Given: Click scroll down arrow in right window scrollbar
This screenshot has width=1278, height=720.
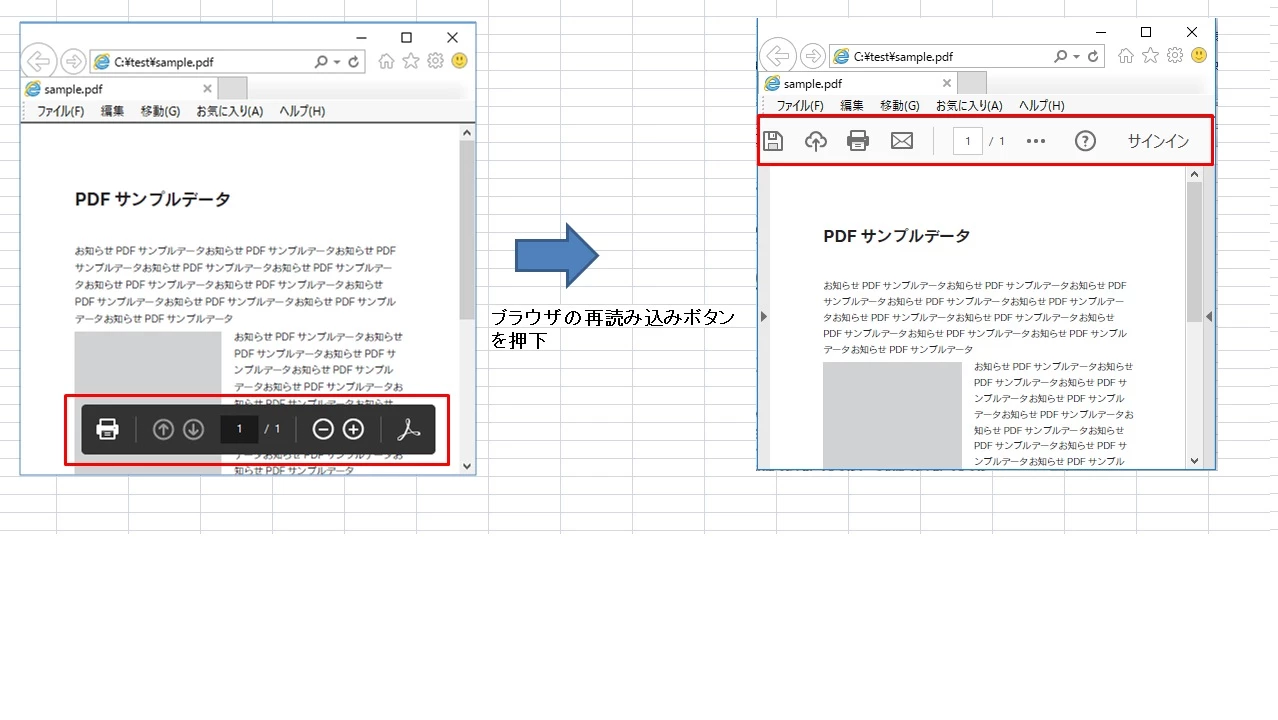Looking at the screenshot, I should (x=1194, y=461).
